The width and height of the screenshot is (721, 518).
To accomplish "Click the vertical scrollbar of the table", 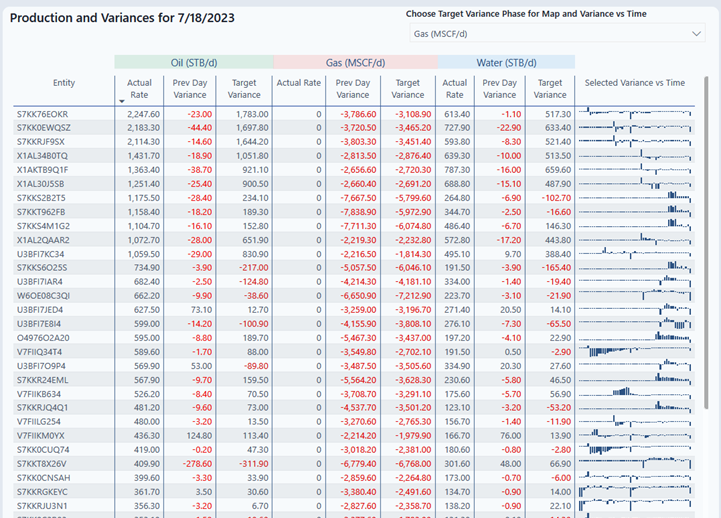I will point(706,242).
